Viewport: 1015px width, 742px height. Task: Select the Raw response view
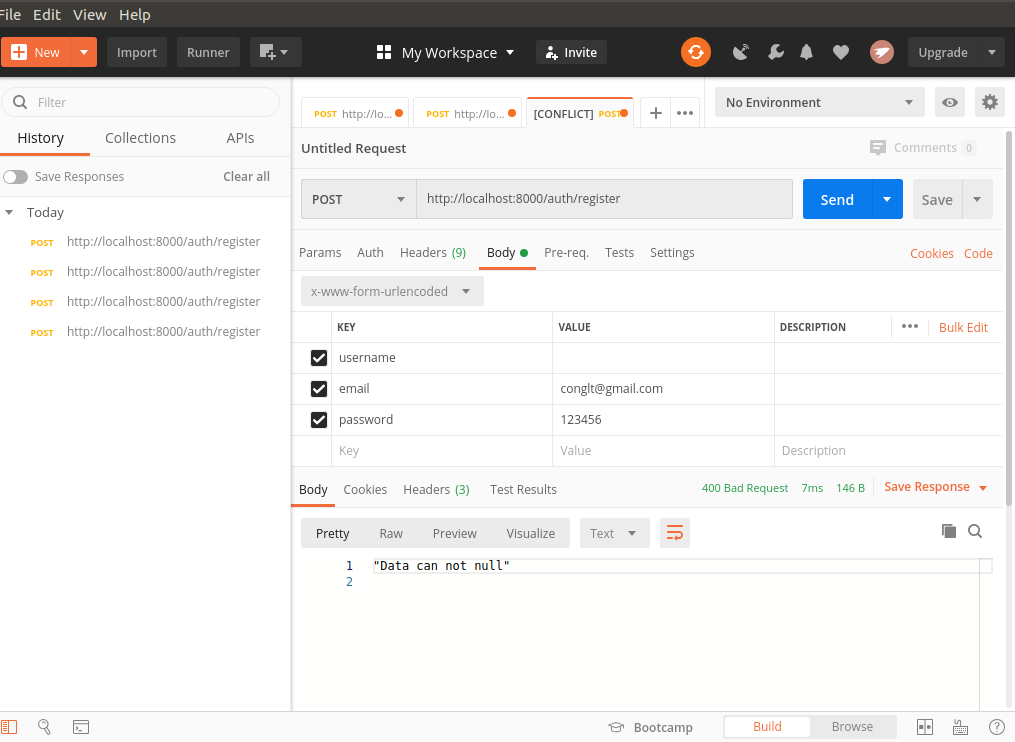pos(391,534)
